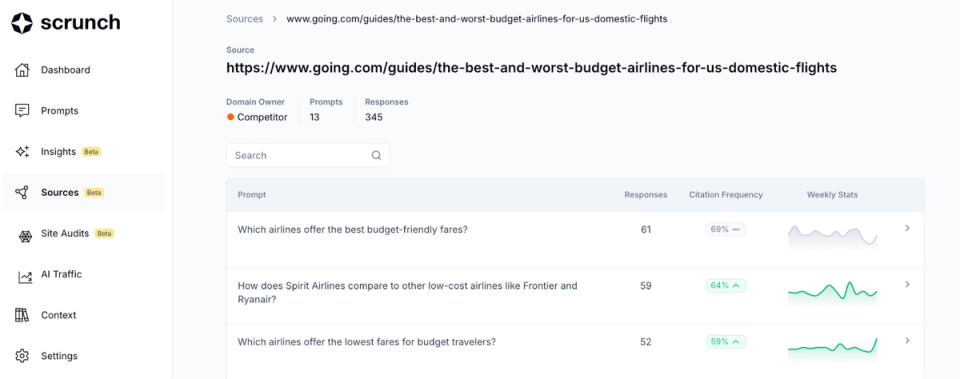Click the Scrunch logo icon
This screenshot has height=379, width=960.
(x=22, y=23)
